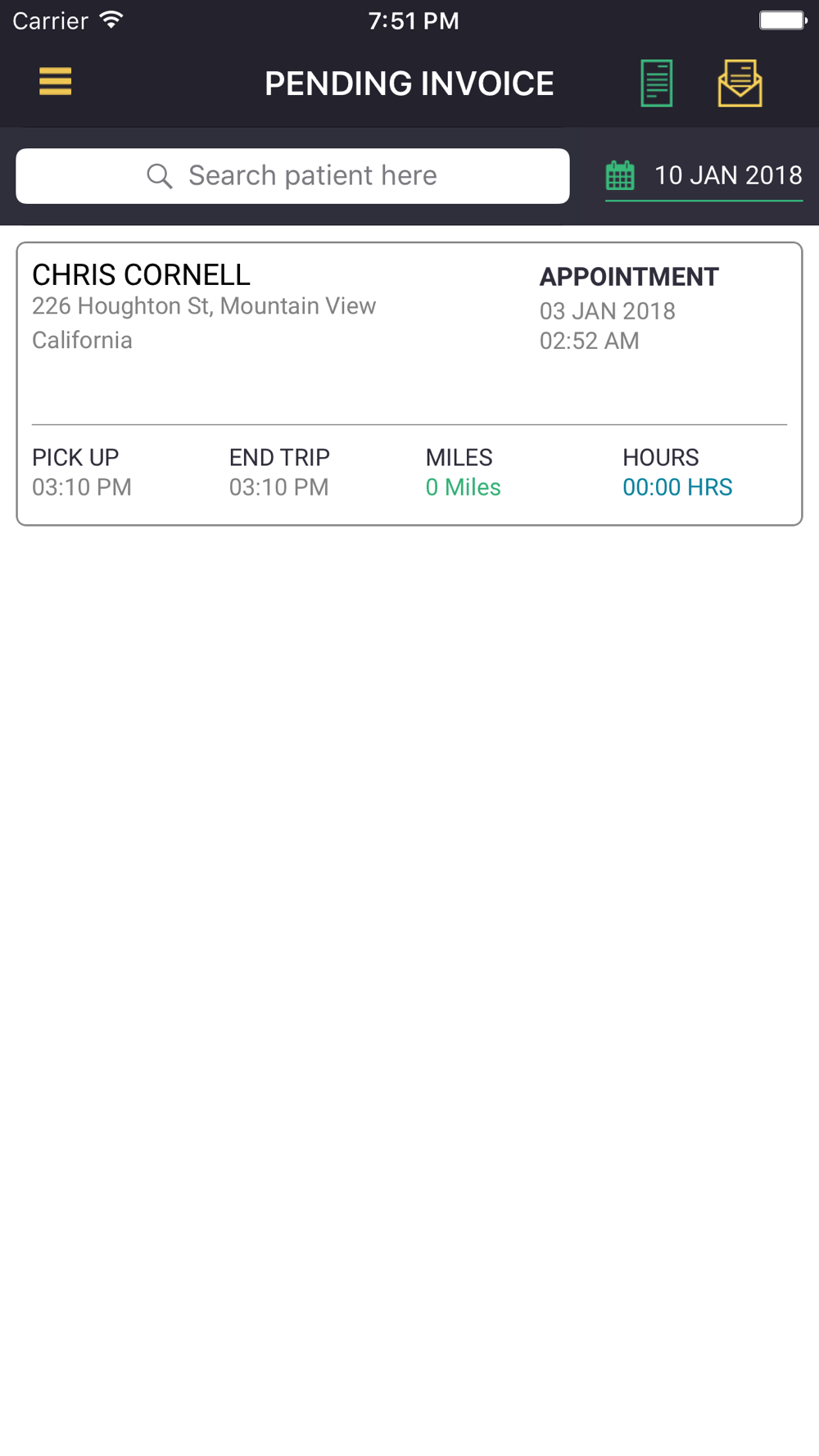Tap the green 0 Miles value
The height and width of the screenshot is (1456, 819).
pyautogui.click(x=463, y=487)
